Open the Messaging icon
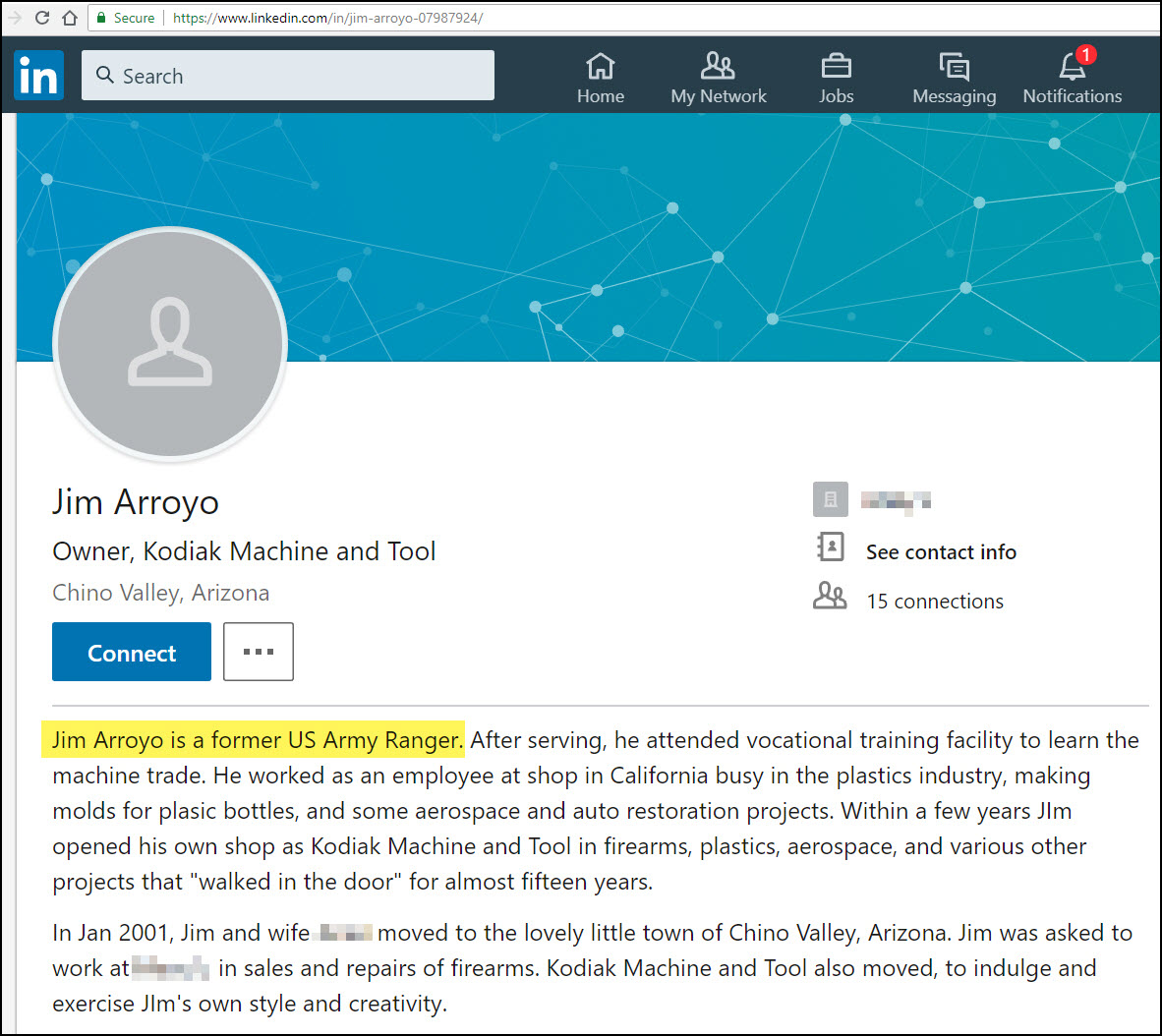Screen dimensions: 1162x1036 pos(954,66)
